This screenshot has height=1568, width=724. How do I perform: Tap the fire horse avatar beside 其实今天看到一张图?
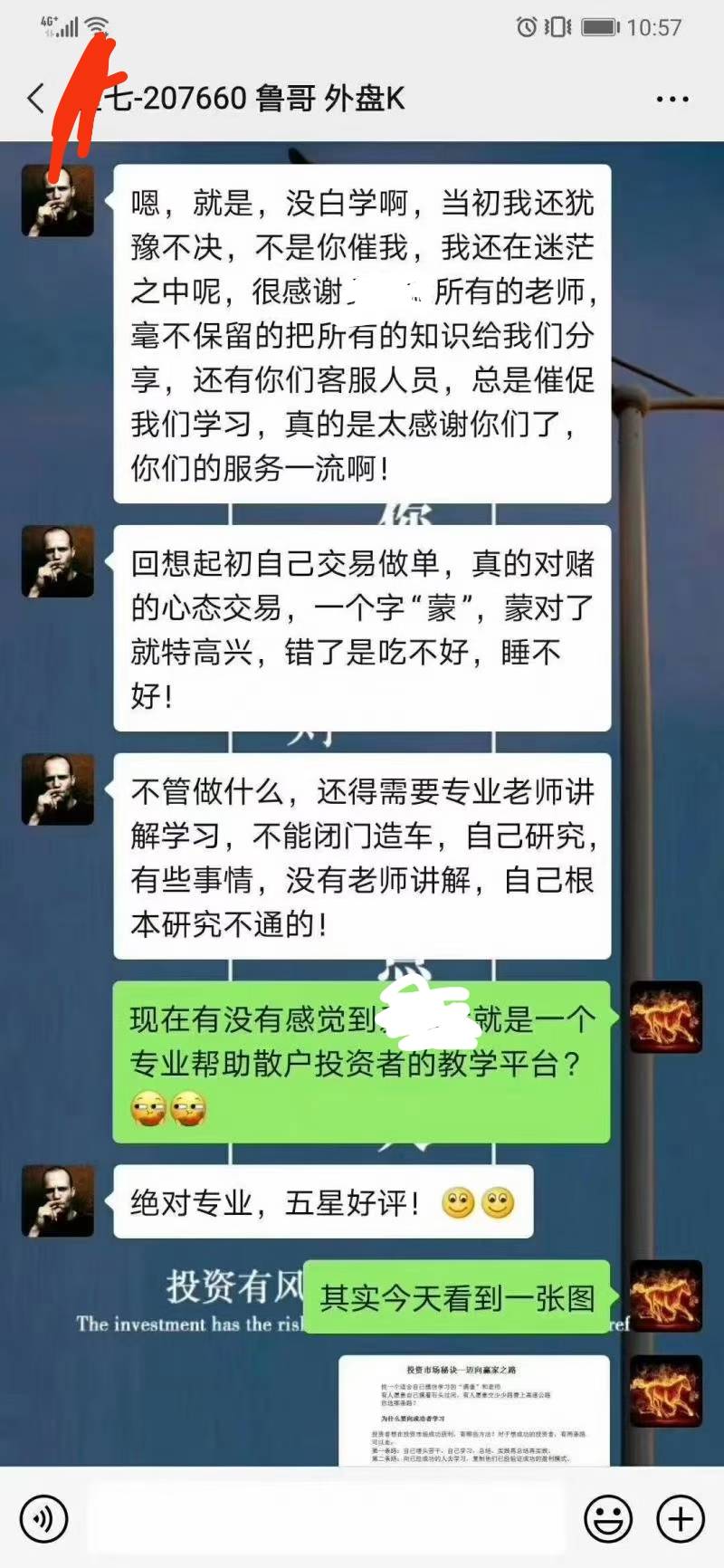tap(666, 1296)
